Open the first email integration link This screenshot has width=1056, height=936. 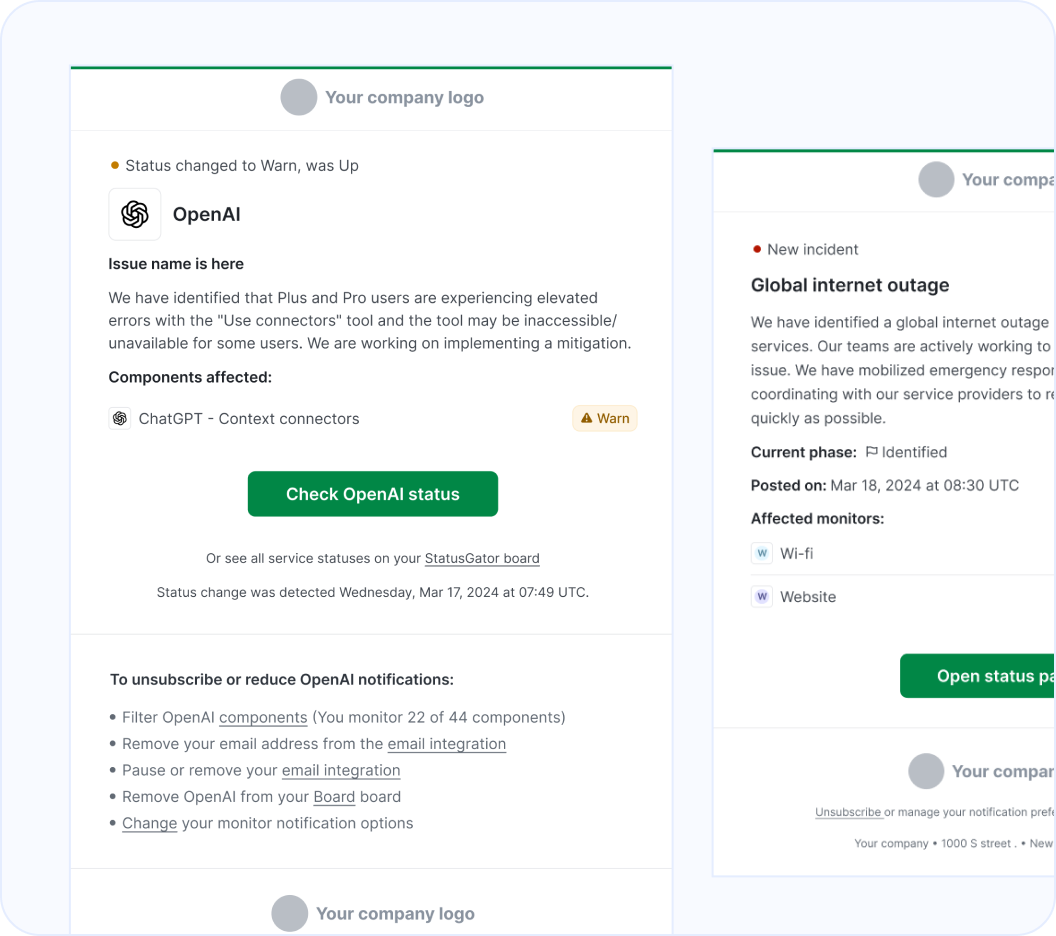click(x=446, y=744)
